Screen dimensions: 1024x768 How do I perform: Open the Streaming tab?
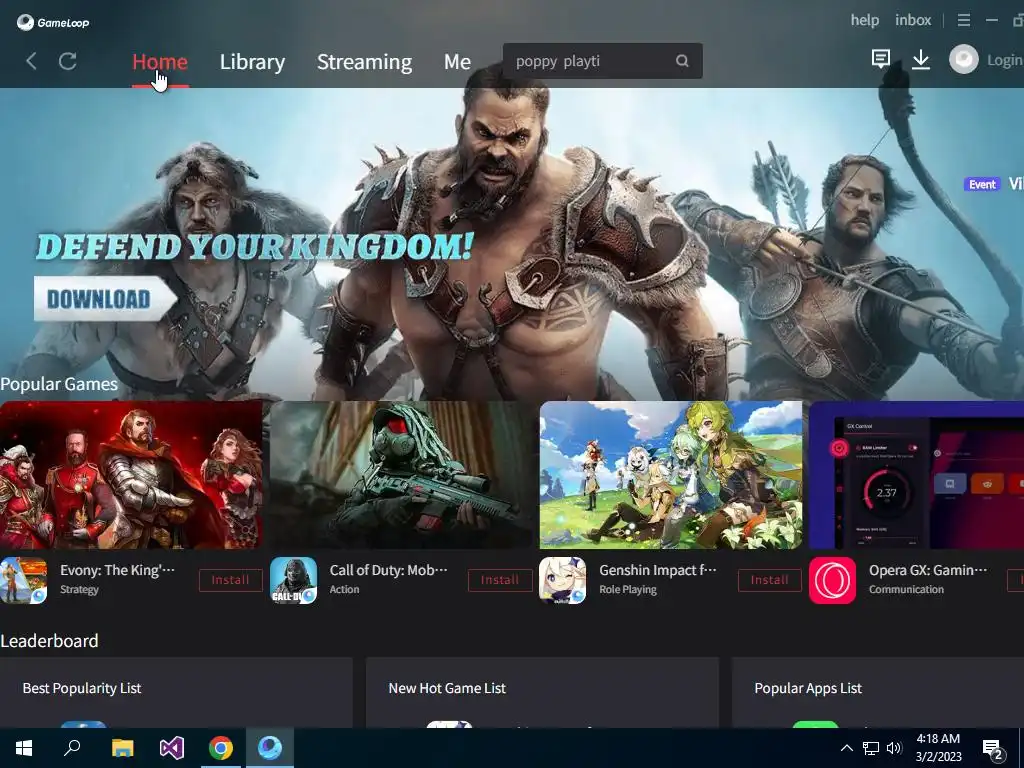[x=364, y=61]
